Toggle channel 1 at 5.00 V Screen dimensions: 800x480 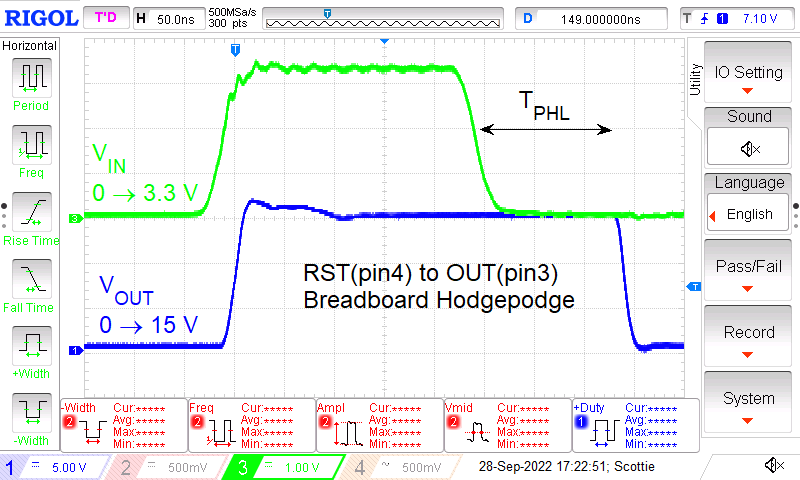54,467
